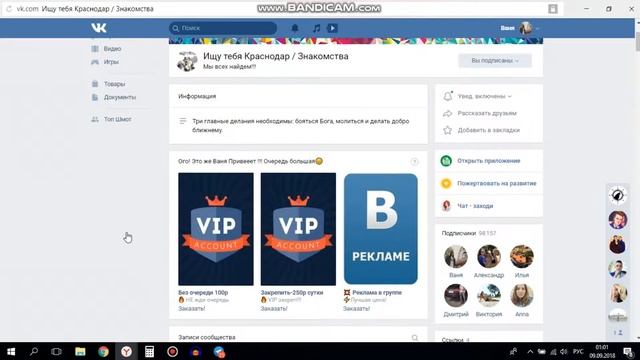Click the browser bookmark icon in address bar
Image resolution: width=640 pixels, height=360 pixels.
553,9
